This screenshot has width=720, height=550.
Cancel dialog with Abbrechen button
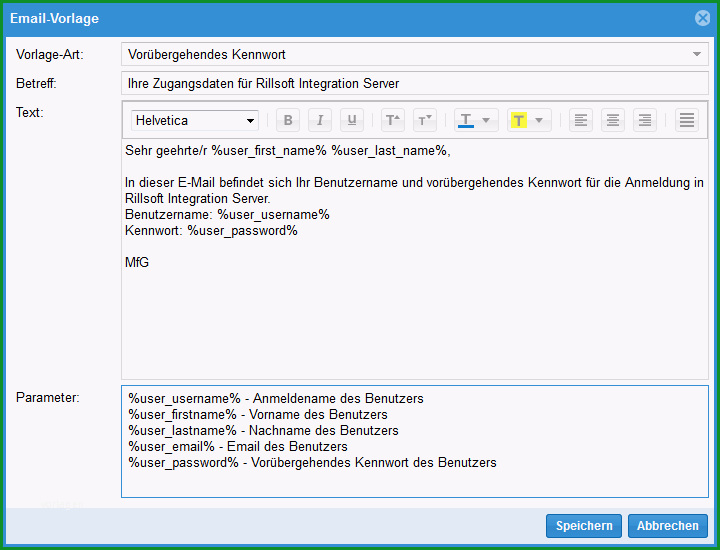(x=668, y=526)
